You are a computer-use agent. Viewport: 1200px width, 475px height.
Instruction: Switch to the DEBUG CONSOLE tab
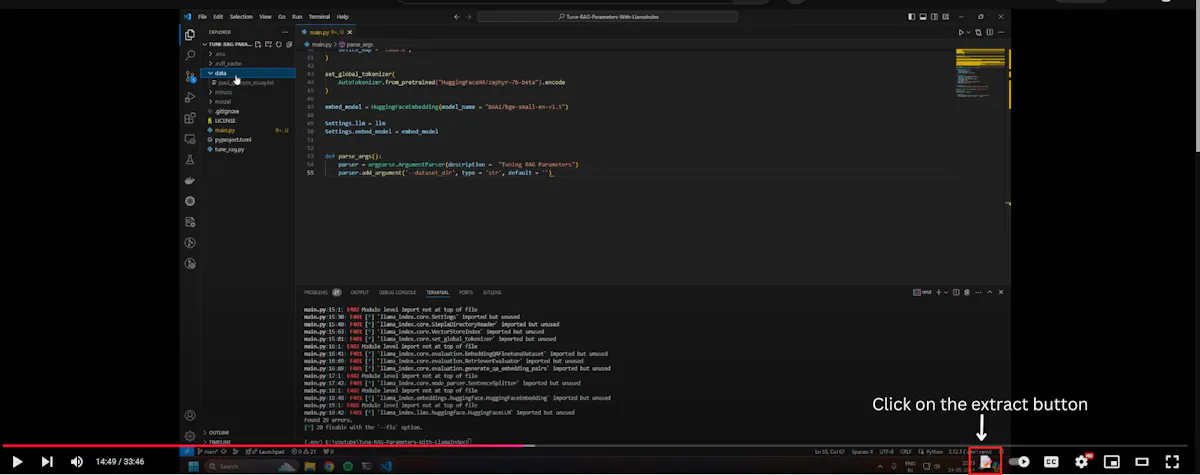[x=398, y=292]
